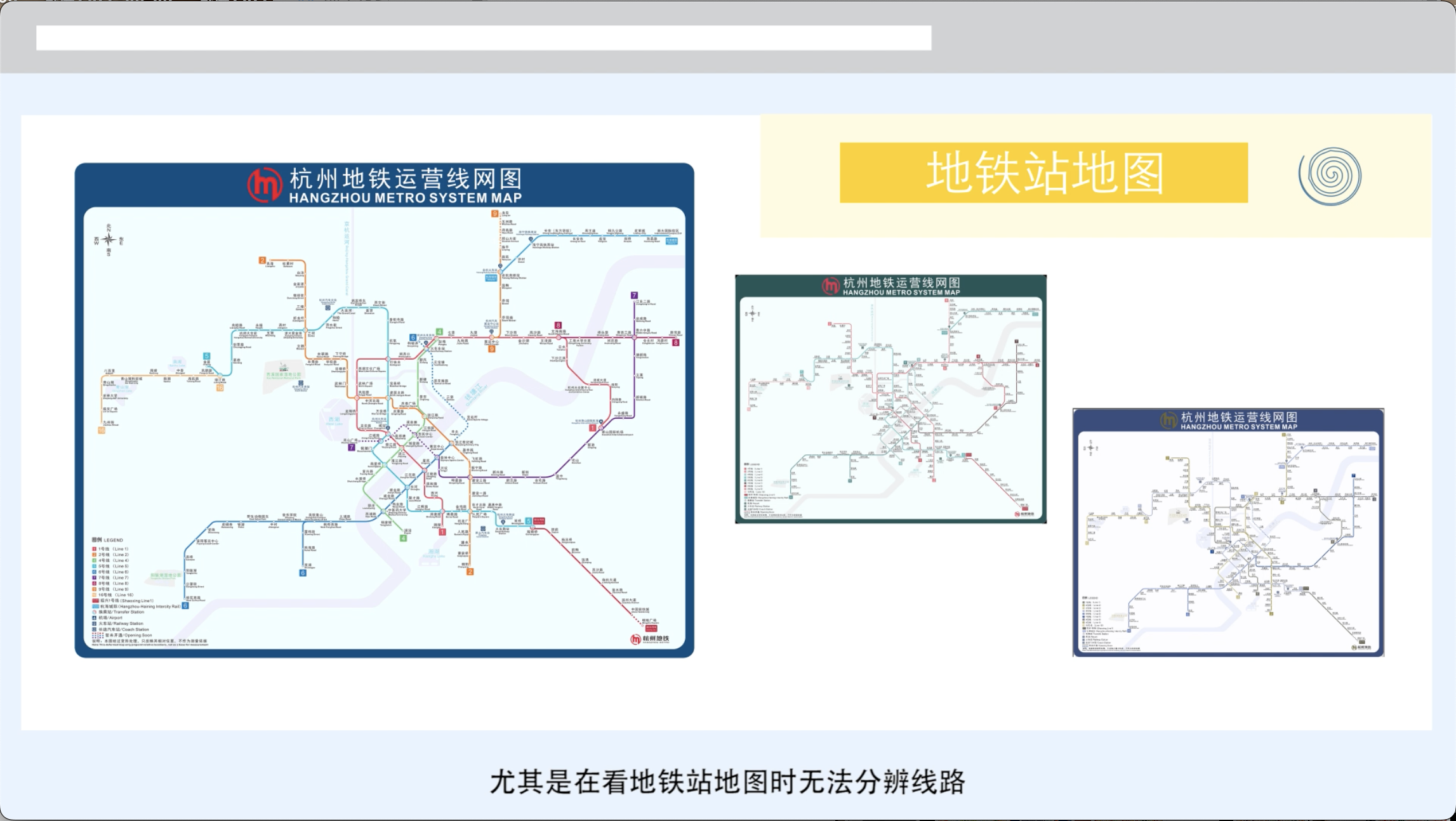Click the Transfer Station icon in the legend
The height and width of the screenshot is (821, 1456).
95,612
